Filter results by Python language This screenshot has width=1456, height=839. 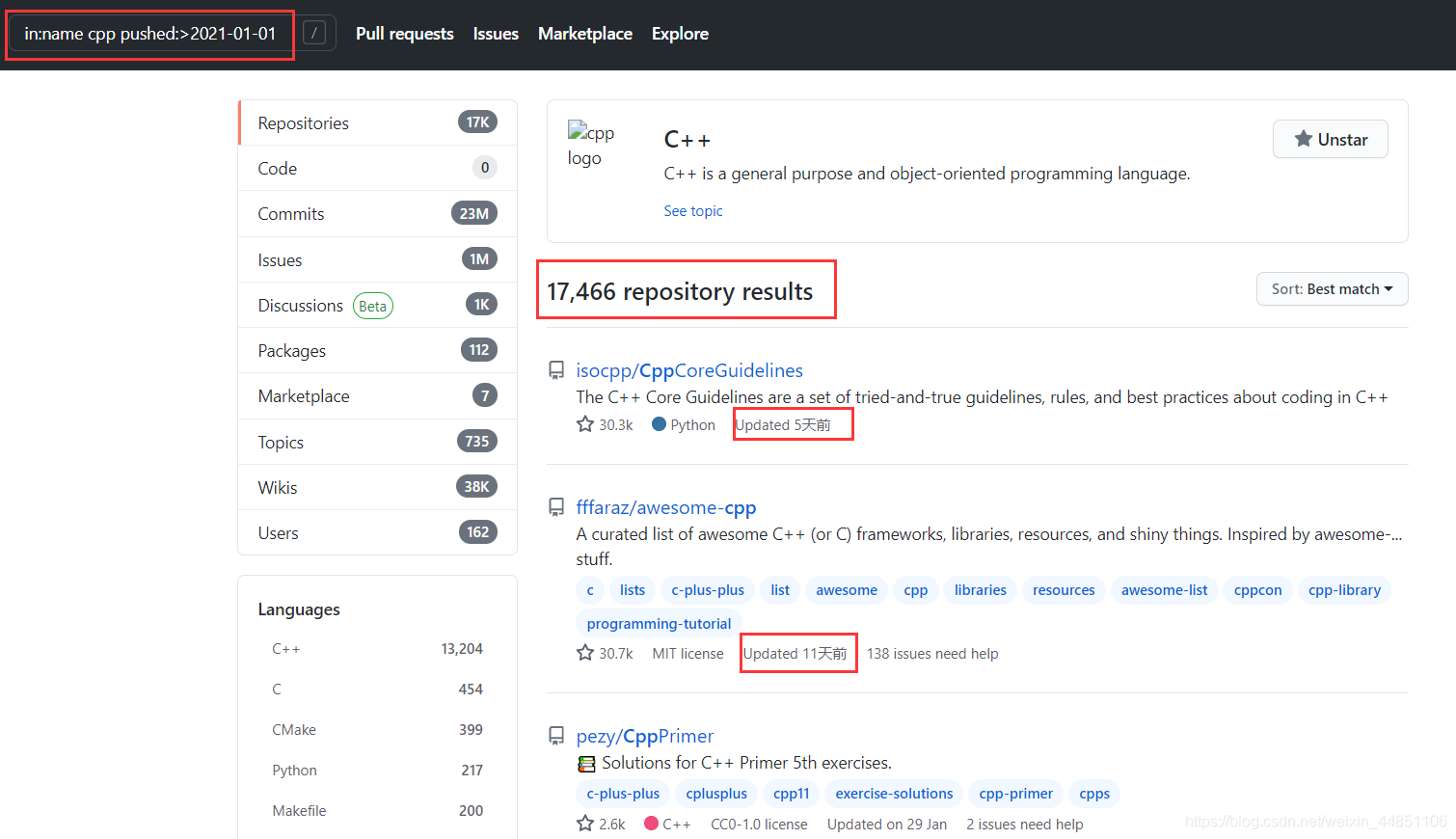click(x=377, y=770)
